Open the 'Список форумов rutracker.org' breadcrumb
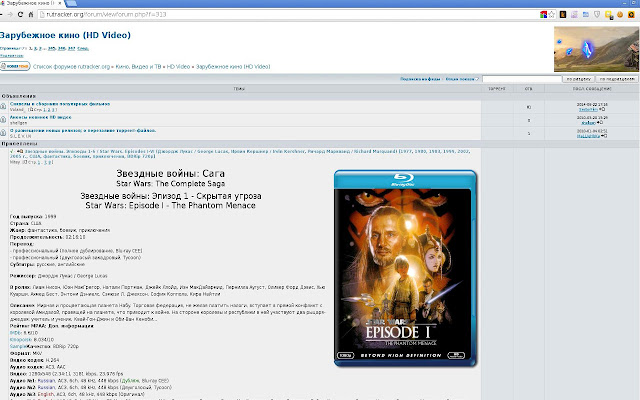Image resolution: width=640 pixels, height=400 pixels. [71, 67]
